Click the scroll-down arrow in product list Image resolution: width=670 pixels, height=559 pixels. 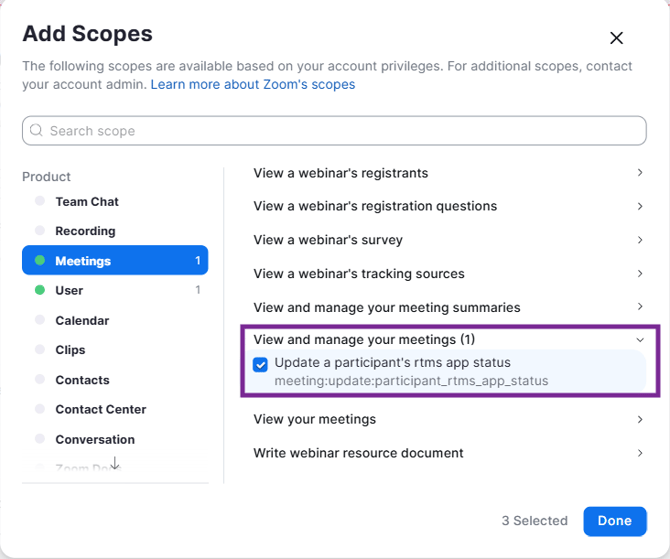tap(115, 464)
